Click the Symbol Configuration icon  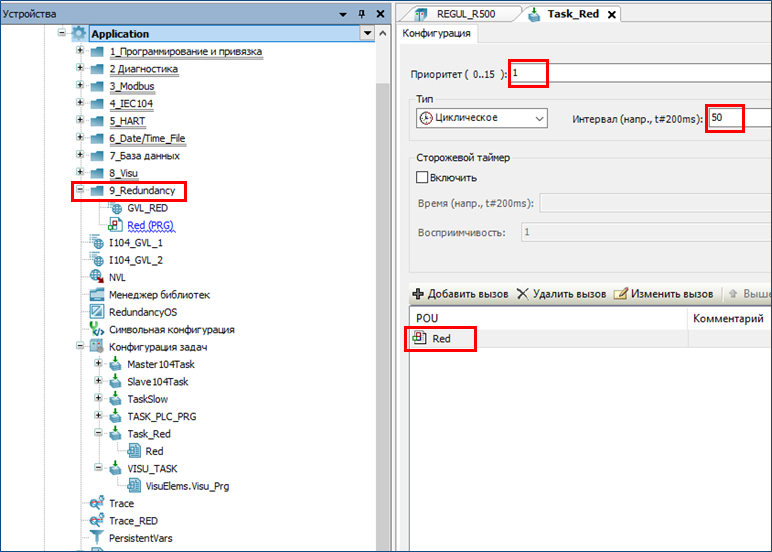97,329
